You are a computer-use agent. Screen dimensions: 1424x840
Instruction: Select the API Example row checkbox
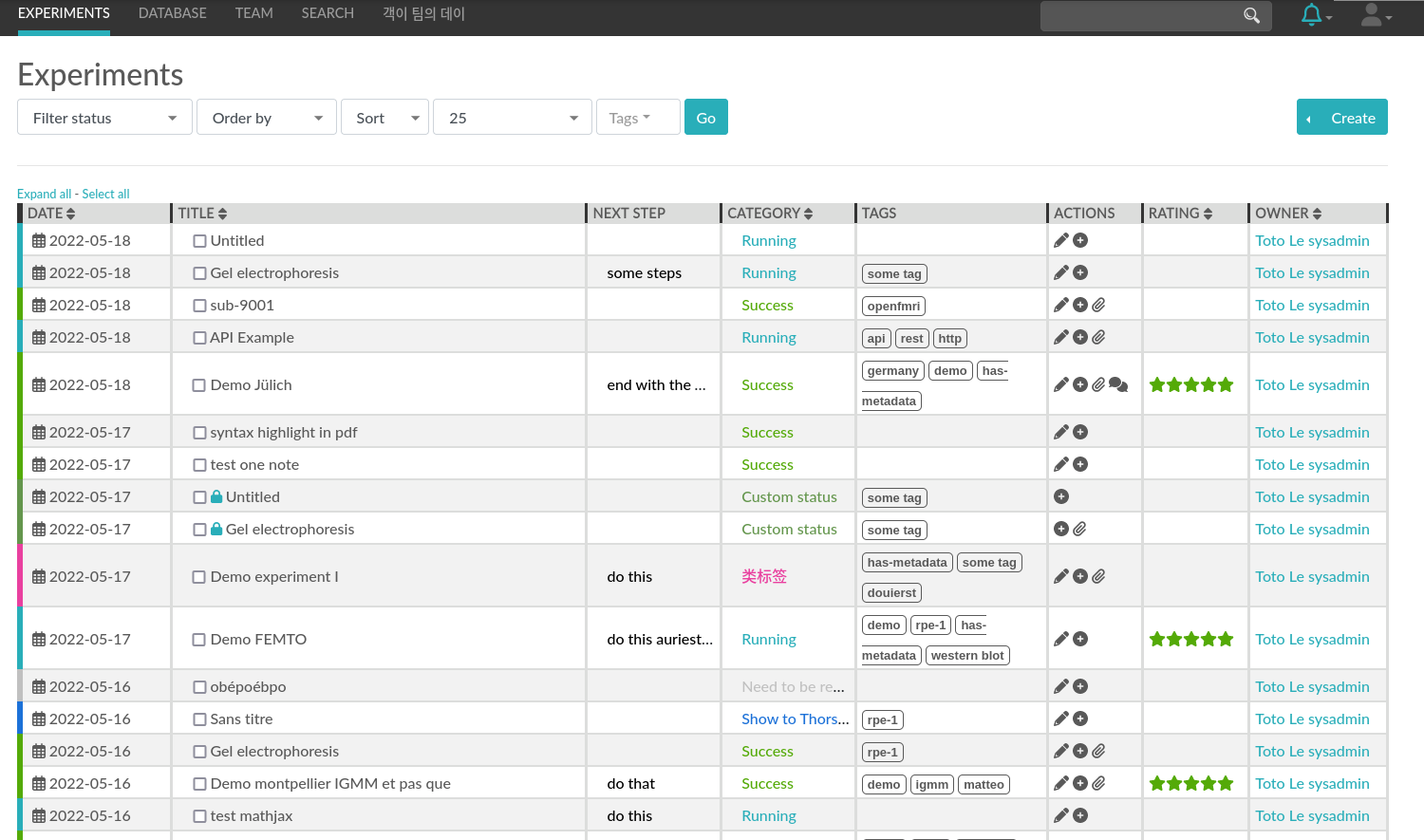[x=199, y=337]
